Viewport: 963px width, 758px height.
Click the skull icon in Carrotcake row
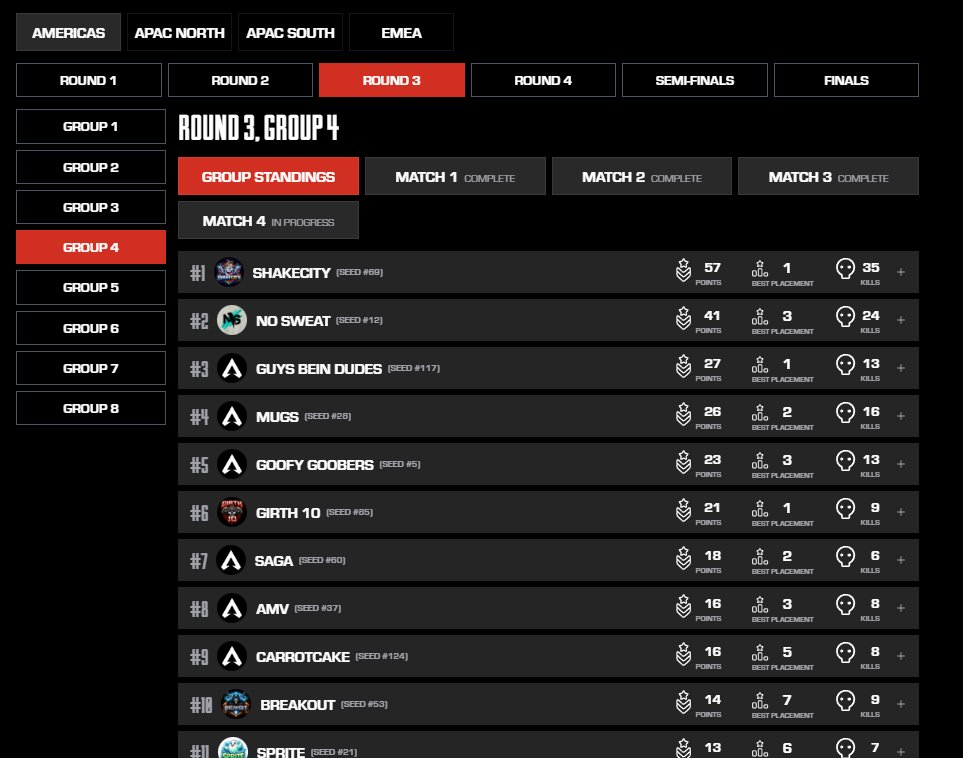coord(845,652)
